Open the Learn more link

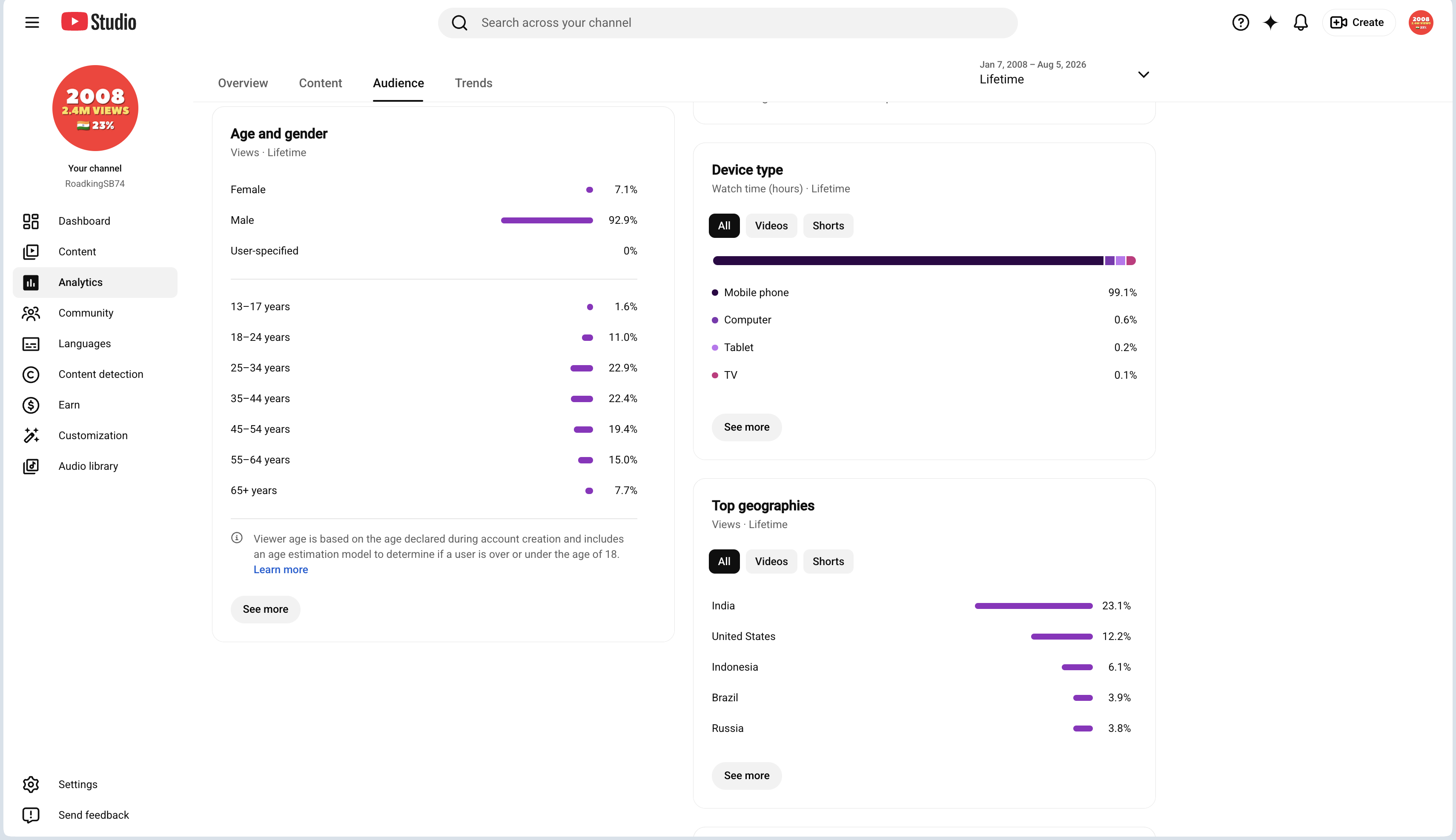(281, 569)
